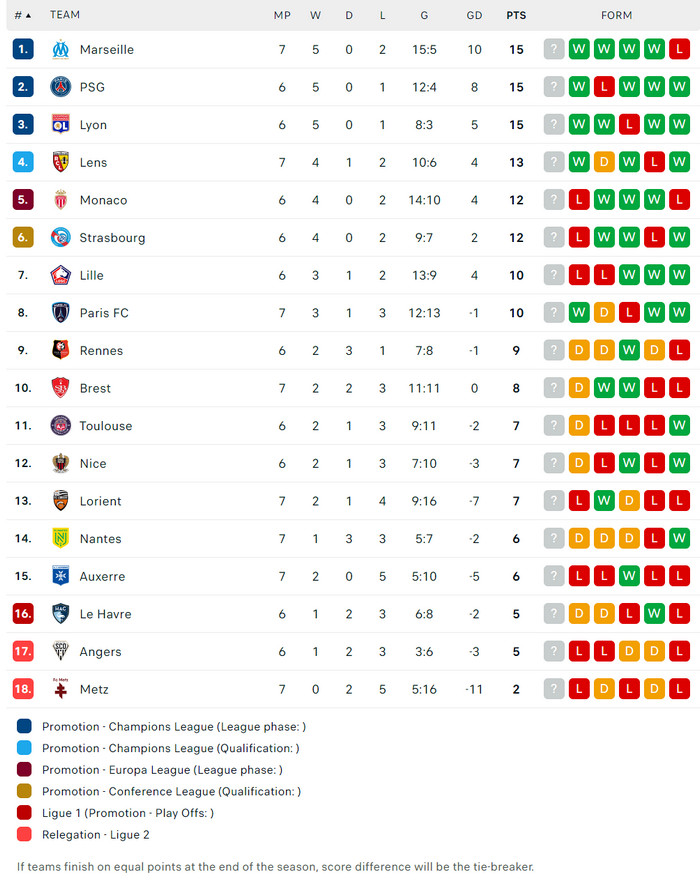Click the Marseille club crest icon
700x884 pixels.
[61, 49]
